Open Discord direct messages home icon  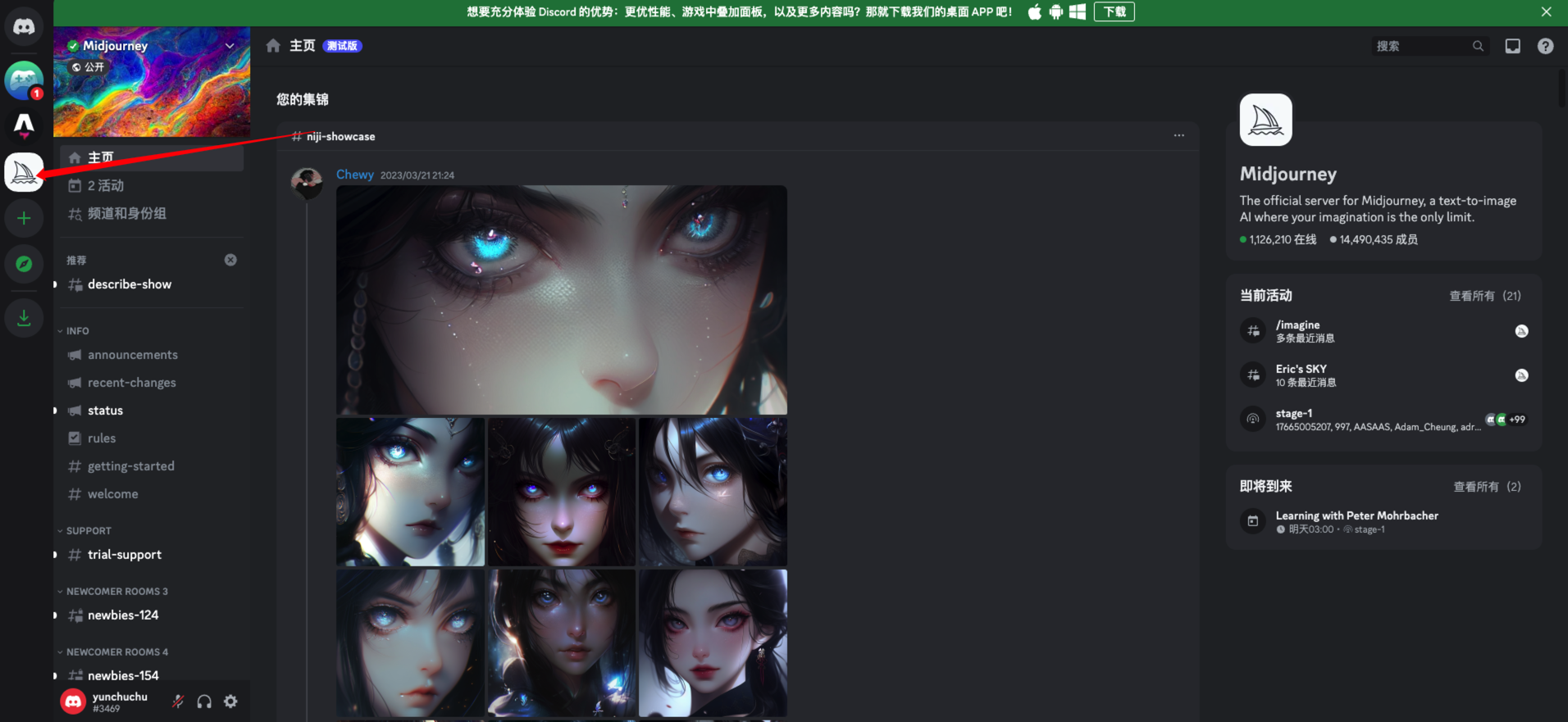click(x=24, y=27)
